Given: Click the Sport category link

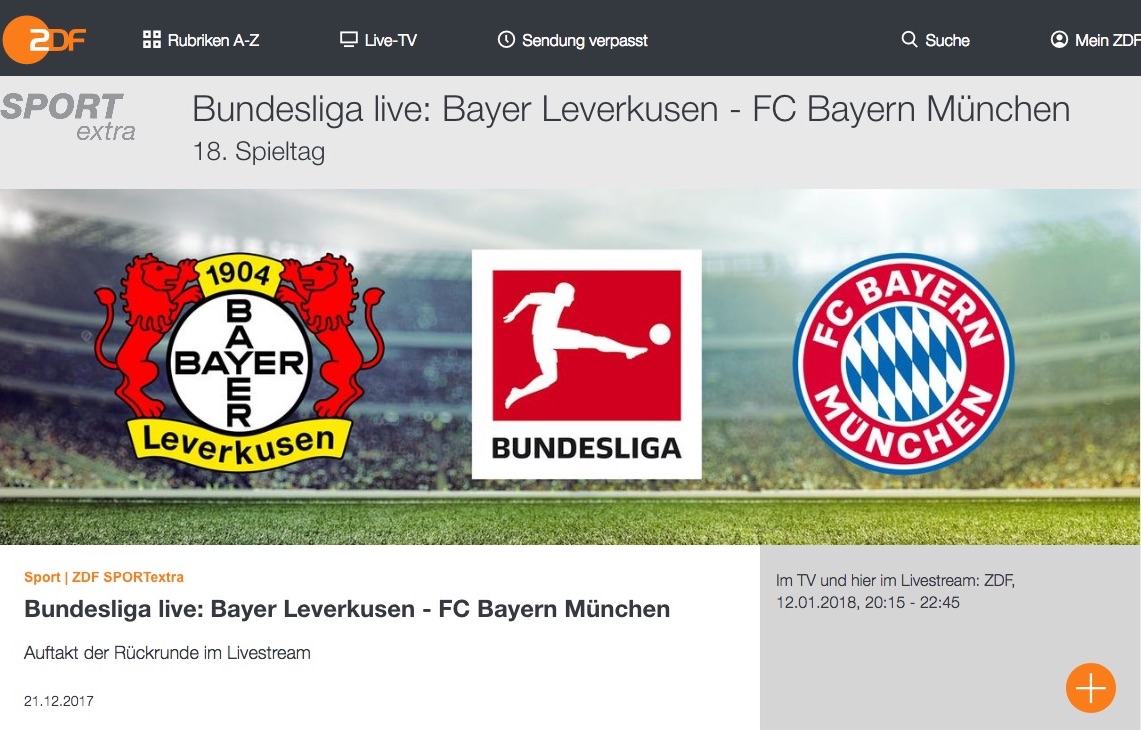Looking at the screenshot, I should (x=42, y=577).
